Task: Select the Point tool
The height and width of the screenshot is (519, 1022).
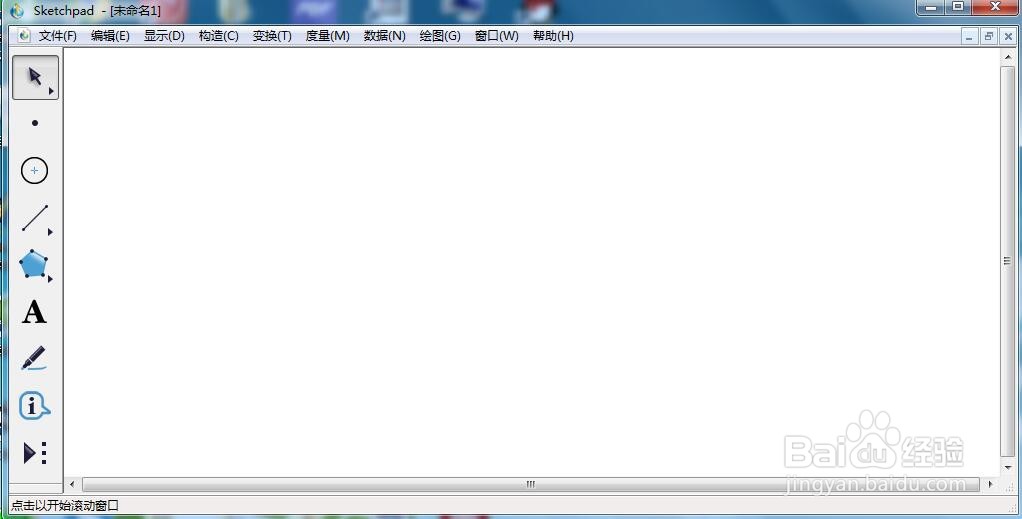Action: click(x=35, y=123)
